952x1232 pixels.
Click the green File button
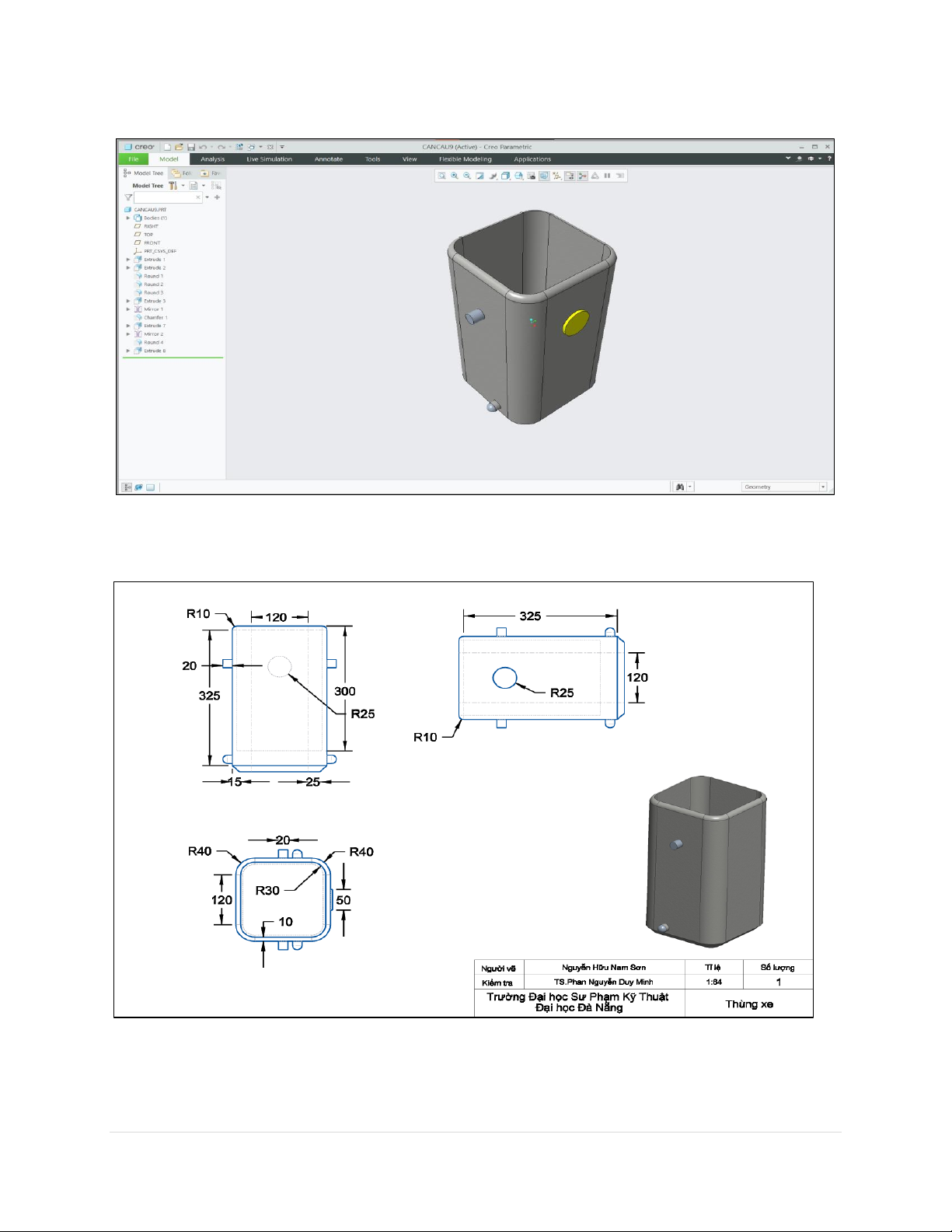[133, 159]
